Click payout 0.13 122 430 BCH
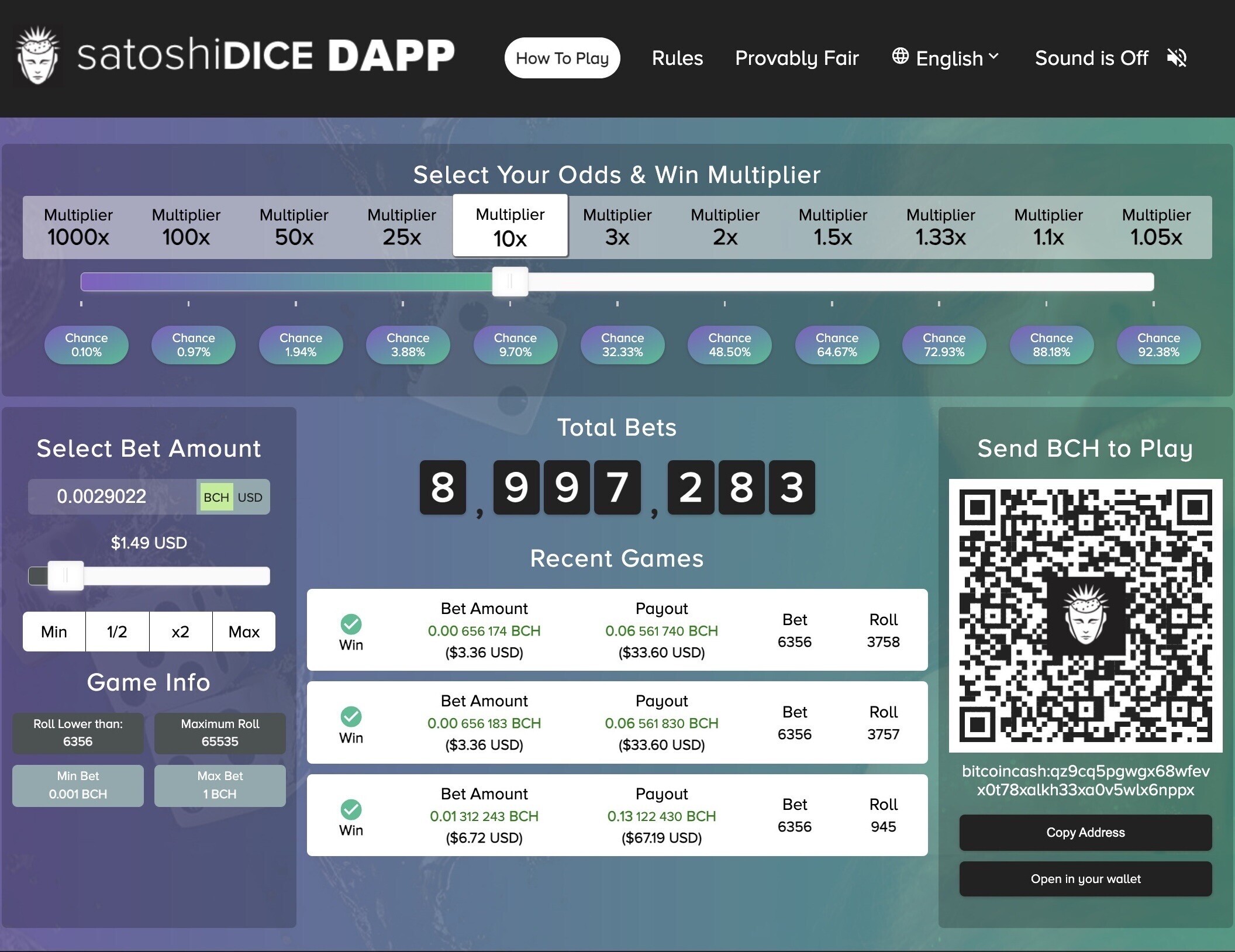Image resolution: width=1235 pixels, height=952 pixels. tap(661, 816)
